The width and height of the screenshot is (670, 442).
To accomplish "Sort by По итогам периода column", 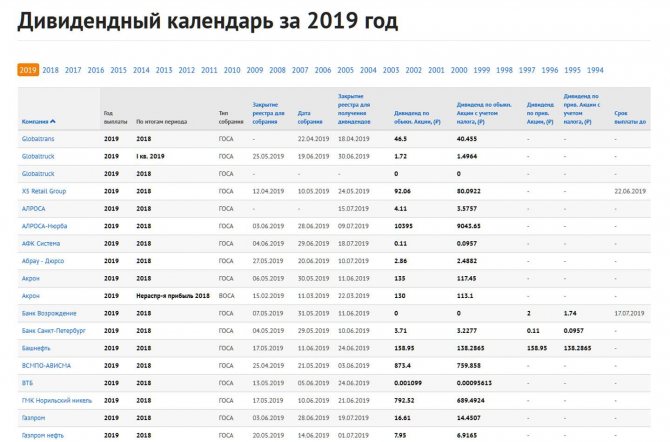I will [x=162, y=122].
